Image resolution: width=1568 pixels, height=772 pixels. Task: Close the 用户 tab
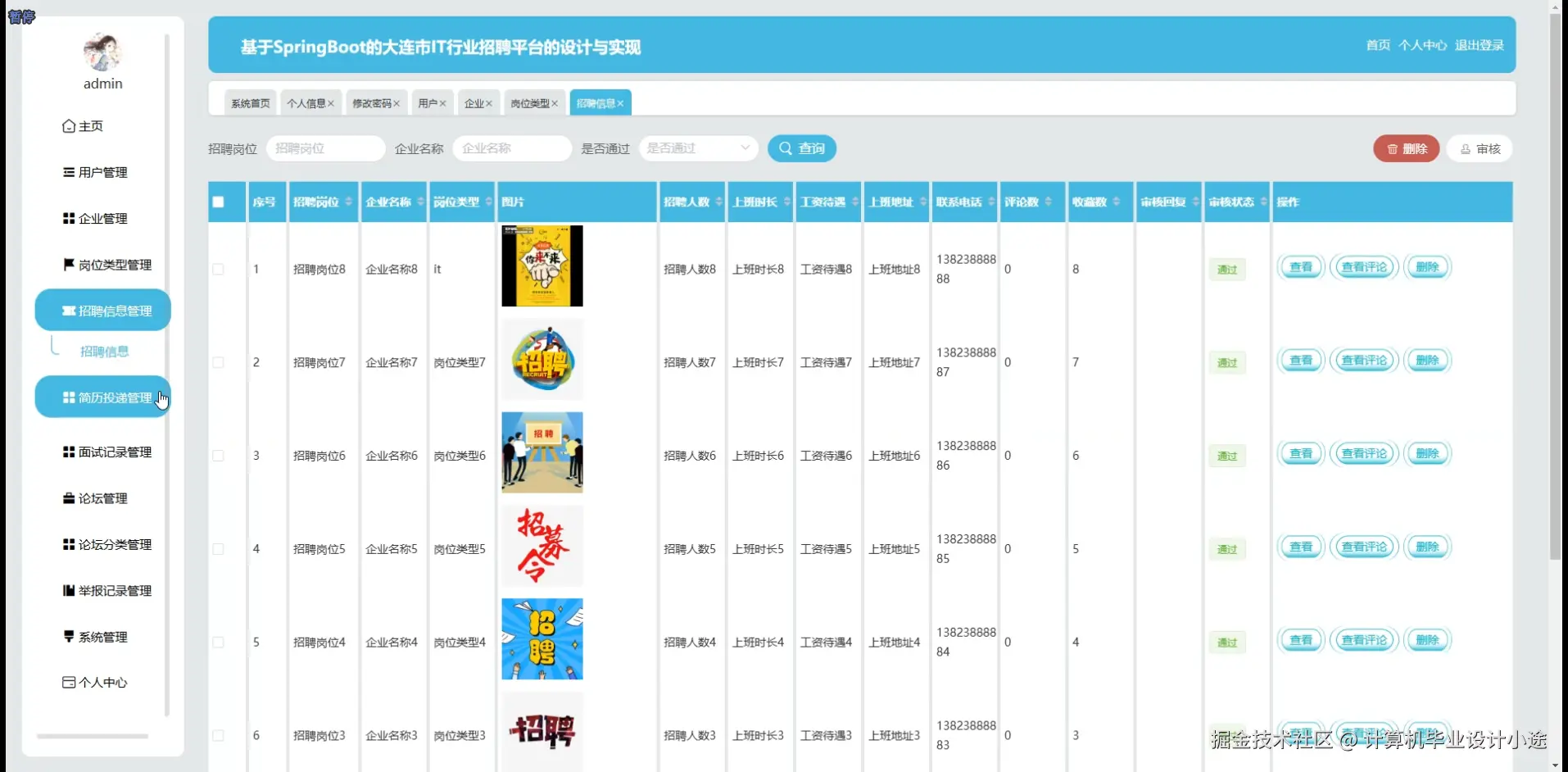pyautogui.click(x=442, y=103)
